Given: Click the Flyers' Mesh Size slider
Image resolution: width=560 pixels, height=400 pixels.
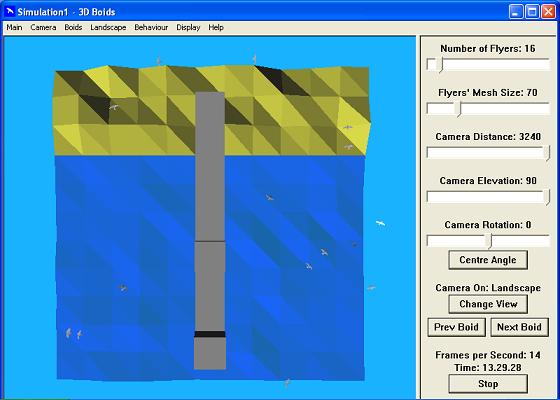Looking at the screenshot, I should point(488,109).
